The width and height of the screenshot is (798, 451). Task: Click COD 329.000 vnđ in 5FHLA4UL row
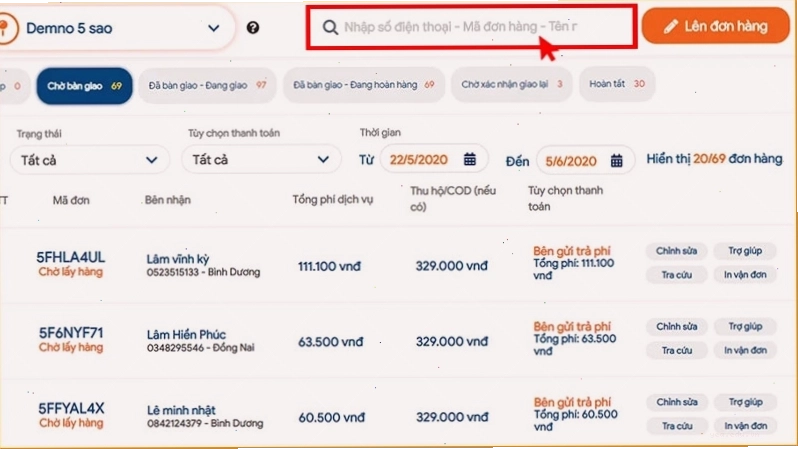point(451,266)
